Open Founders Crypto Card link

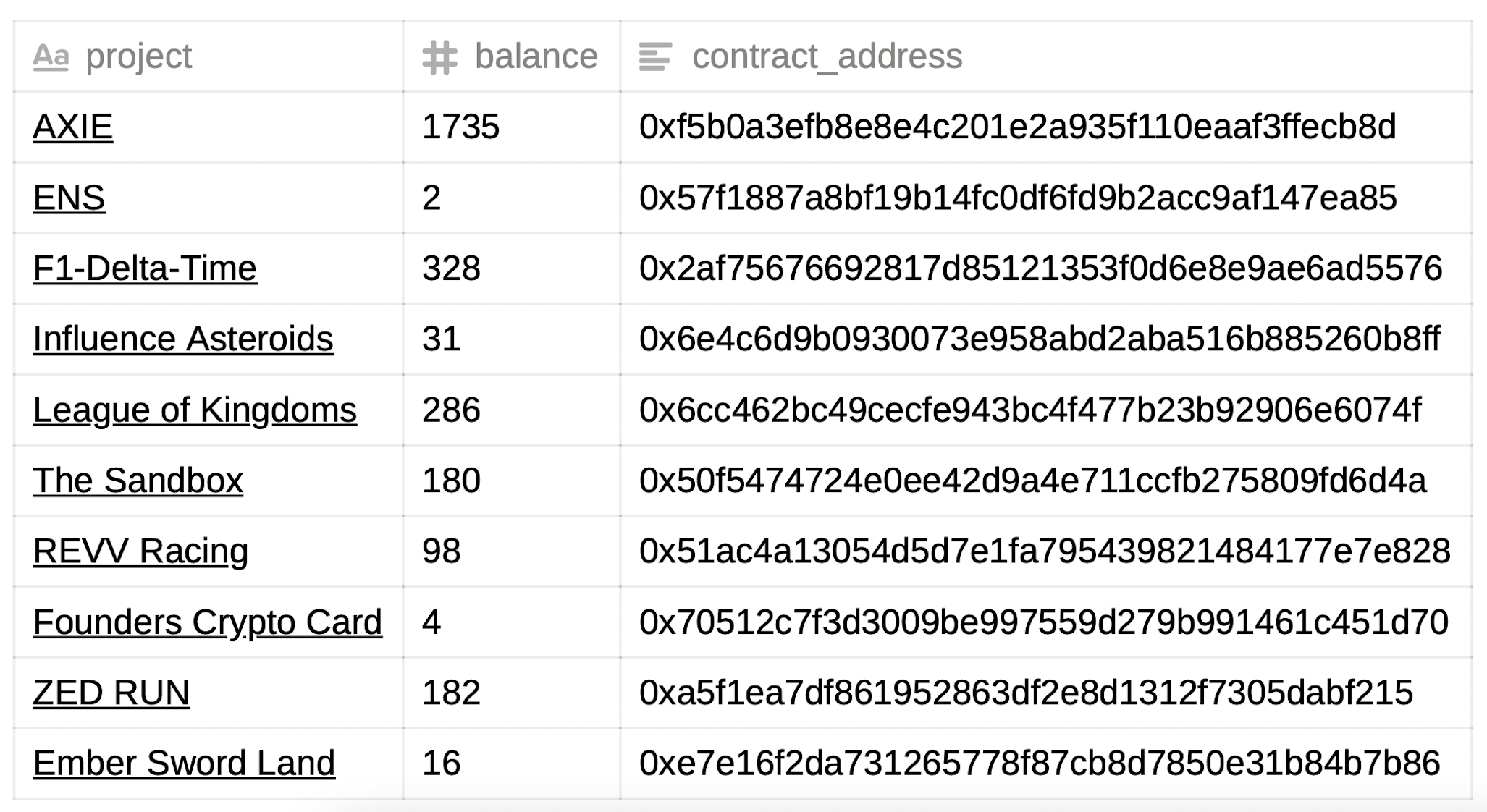[208, 622]
